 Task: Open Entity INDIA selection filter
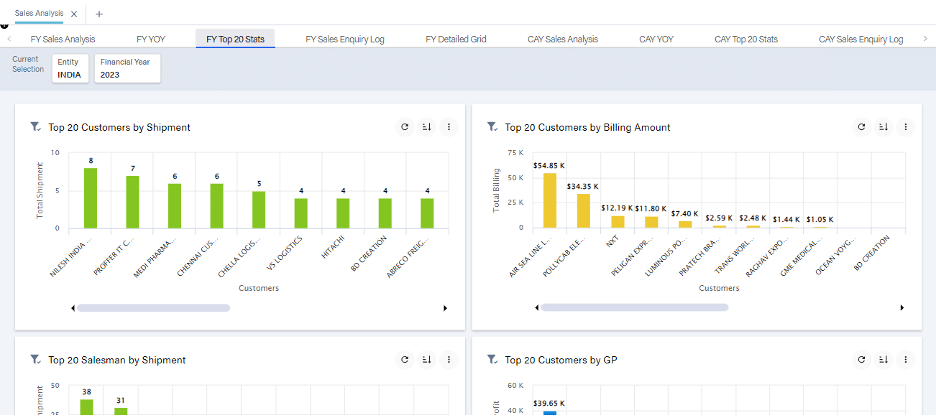[70, 69]
